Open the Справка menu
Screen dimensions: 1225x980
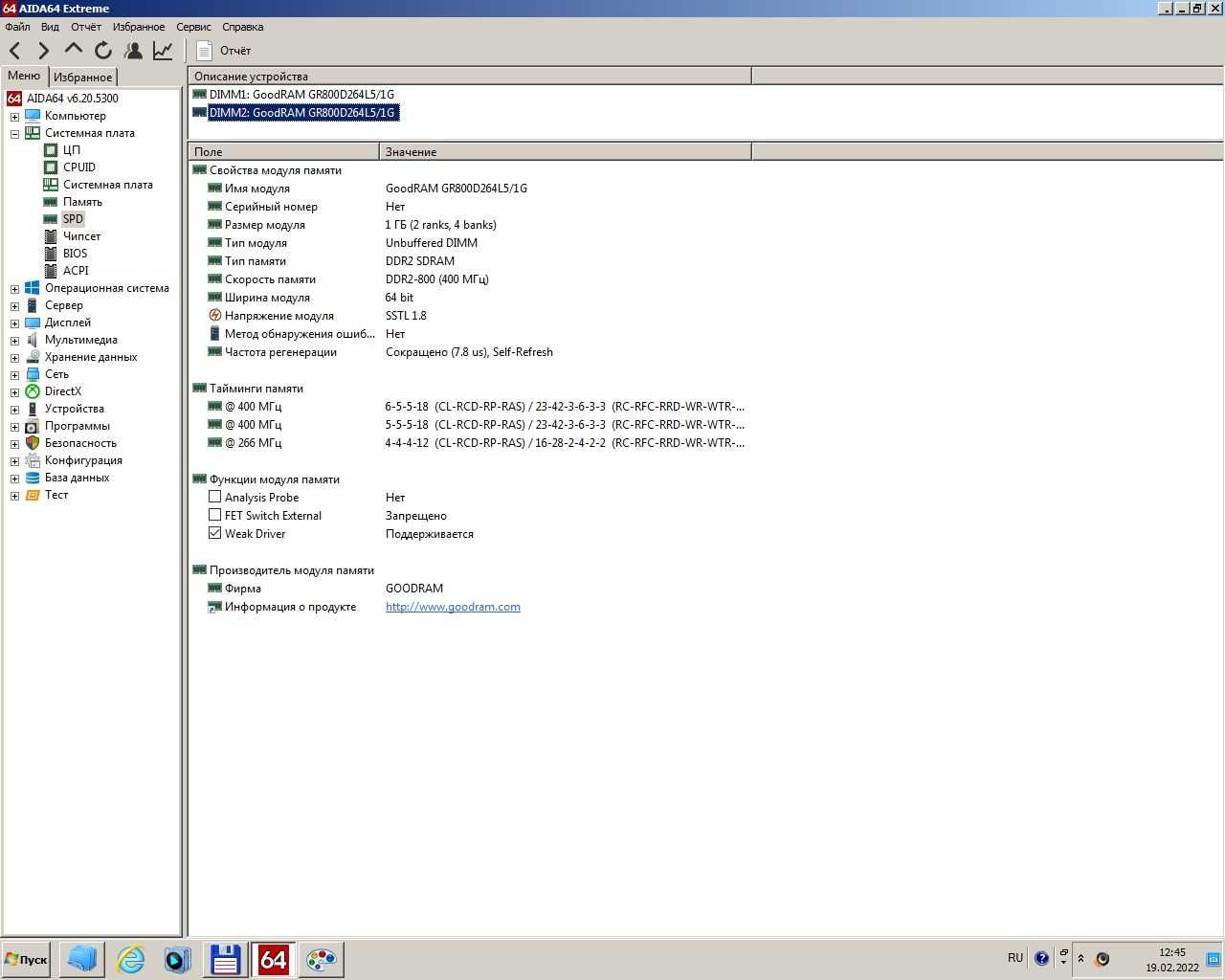pos(242,27)
